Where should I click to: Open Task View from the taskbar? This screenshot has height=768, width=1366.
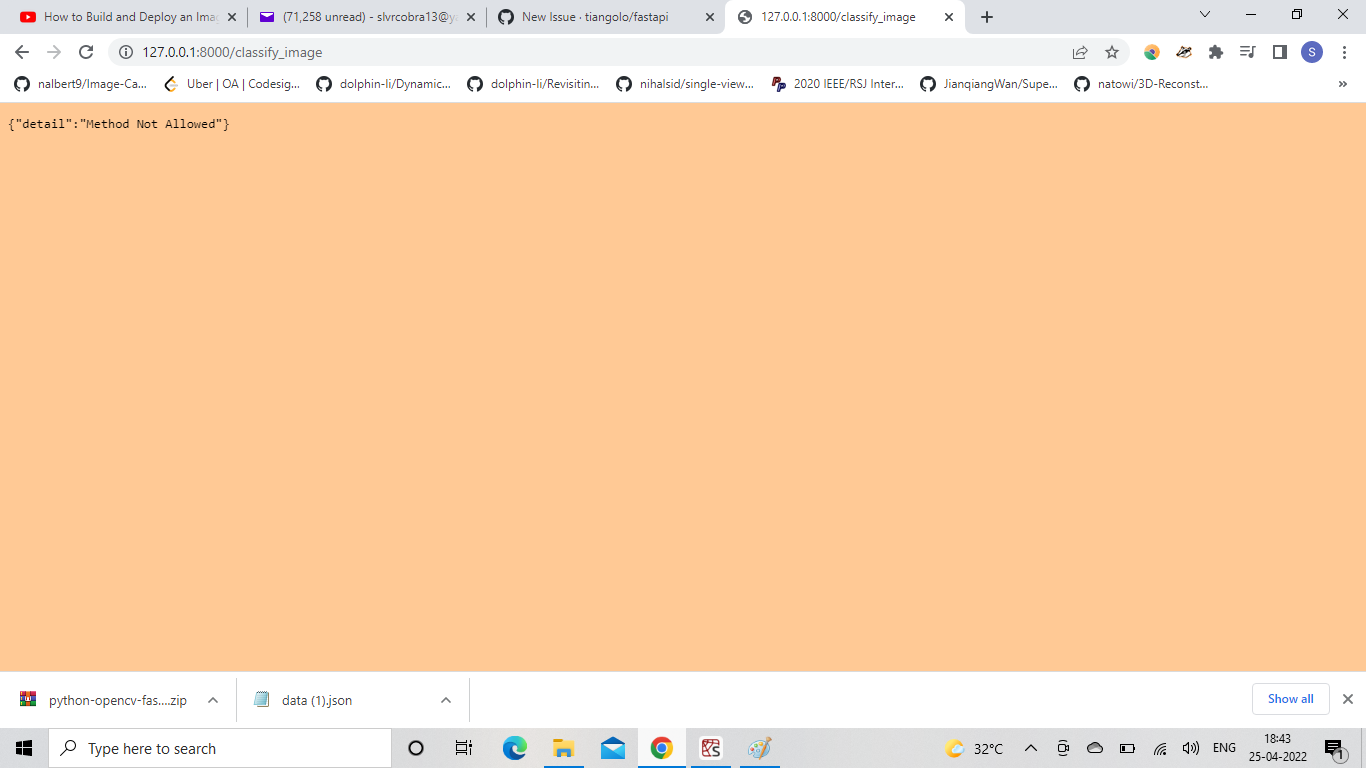[x=463, y=747]
